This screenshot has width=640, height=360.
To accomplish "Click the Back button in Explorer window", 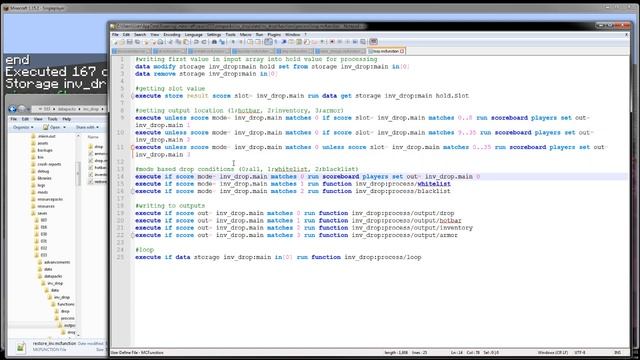I will (x=12, y=109).
